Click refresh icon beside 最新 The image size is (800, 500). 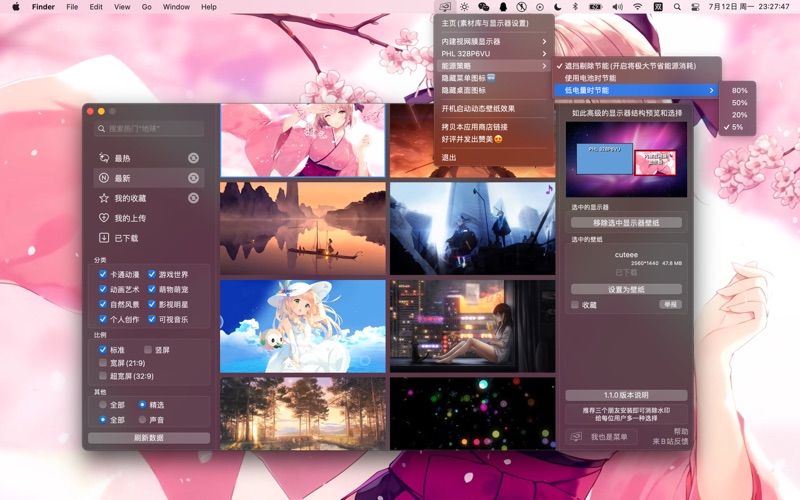point(193,178)
